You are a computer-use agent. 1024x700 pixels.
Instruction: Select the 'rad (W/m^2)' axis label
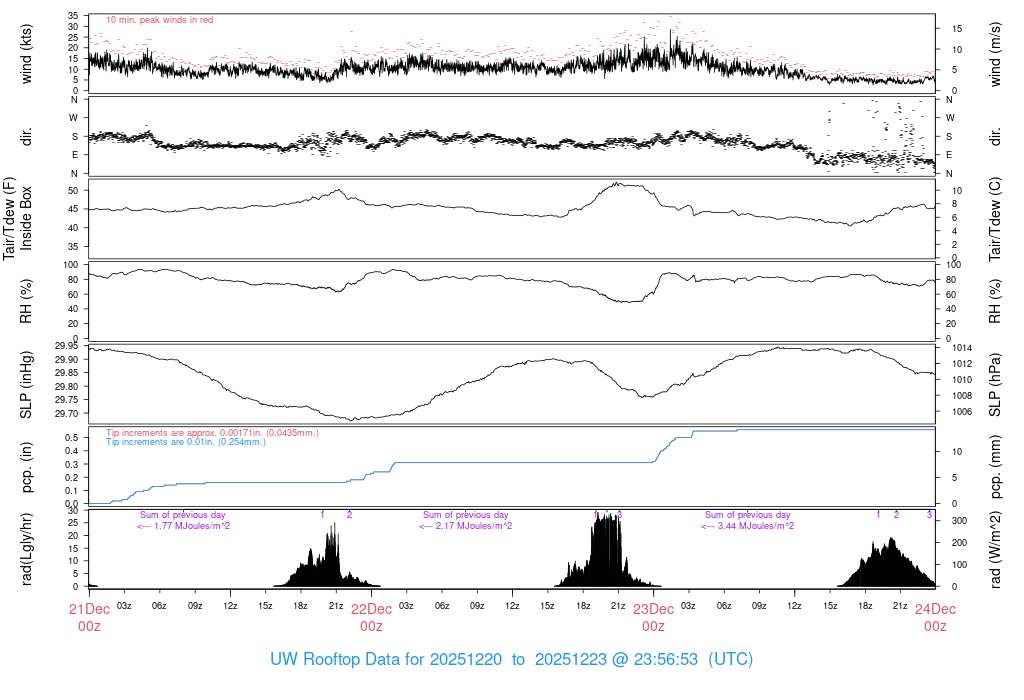tap(995, 549)
